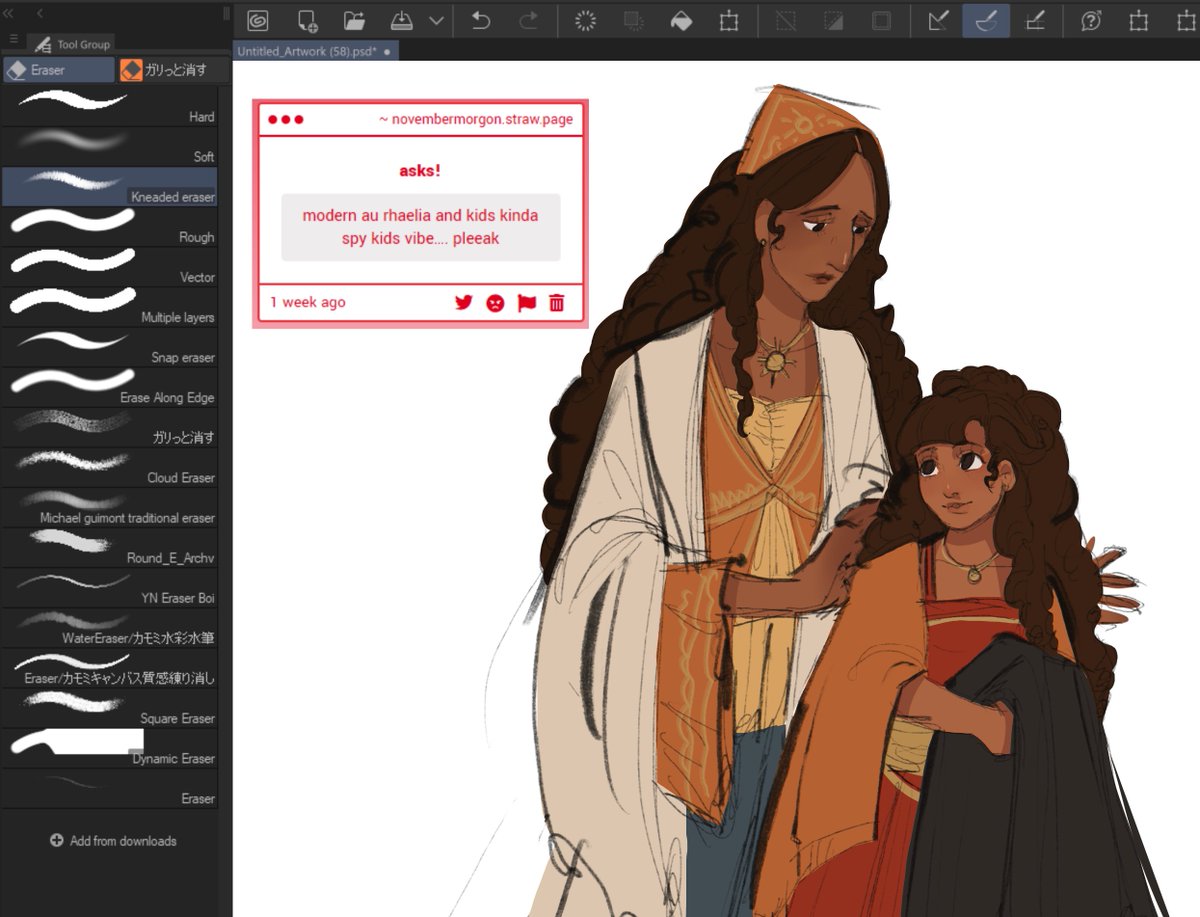This screenshot has height=917, width=1200.
Task: Select ガリっと消す eraser in list
Action: click(x=110, y=426)
